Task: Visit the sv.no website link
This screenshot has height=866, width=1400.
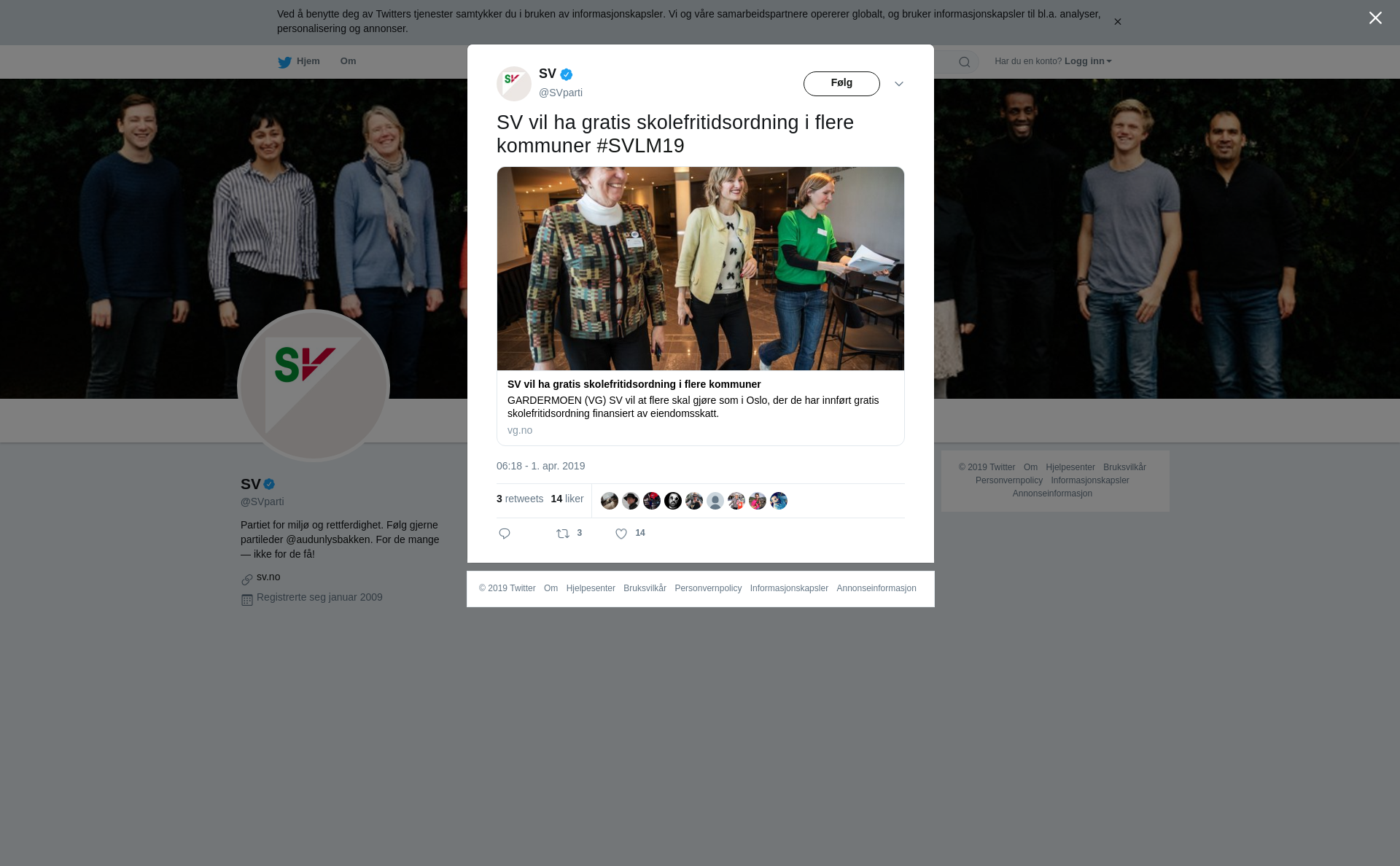Action: pos(268,577)
